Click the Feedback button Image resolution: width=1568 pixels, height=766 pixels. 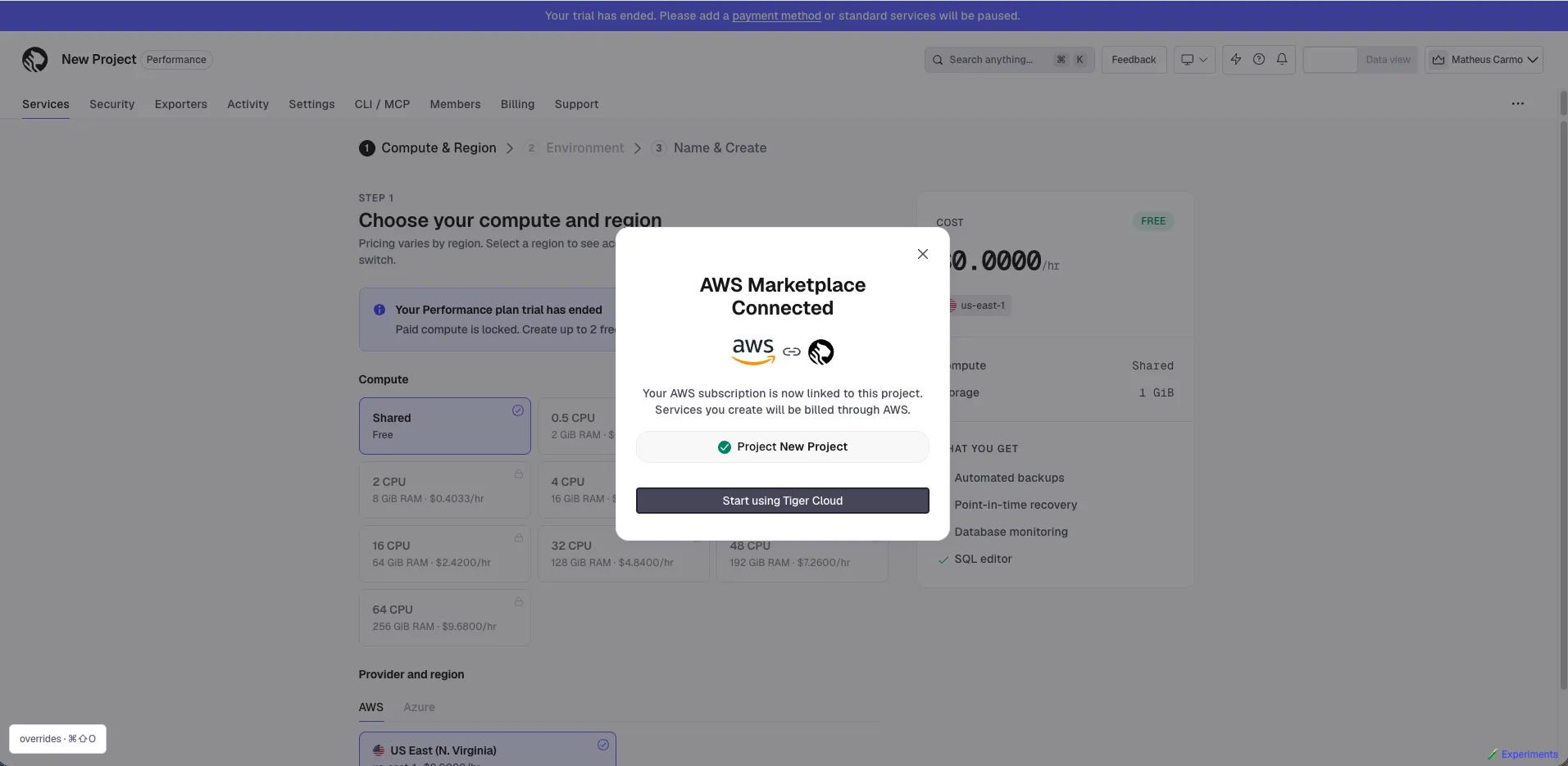tap(1134, 59)
